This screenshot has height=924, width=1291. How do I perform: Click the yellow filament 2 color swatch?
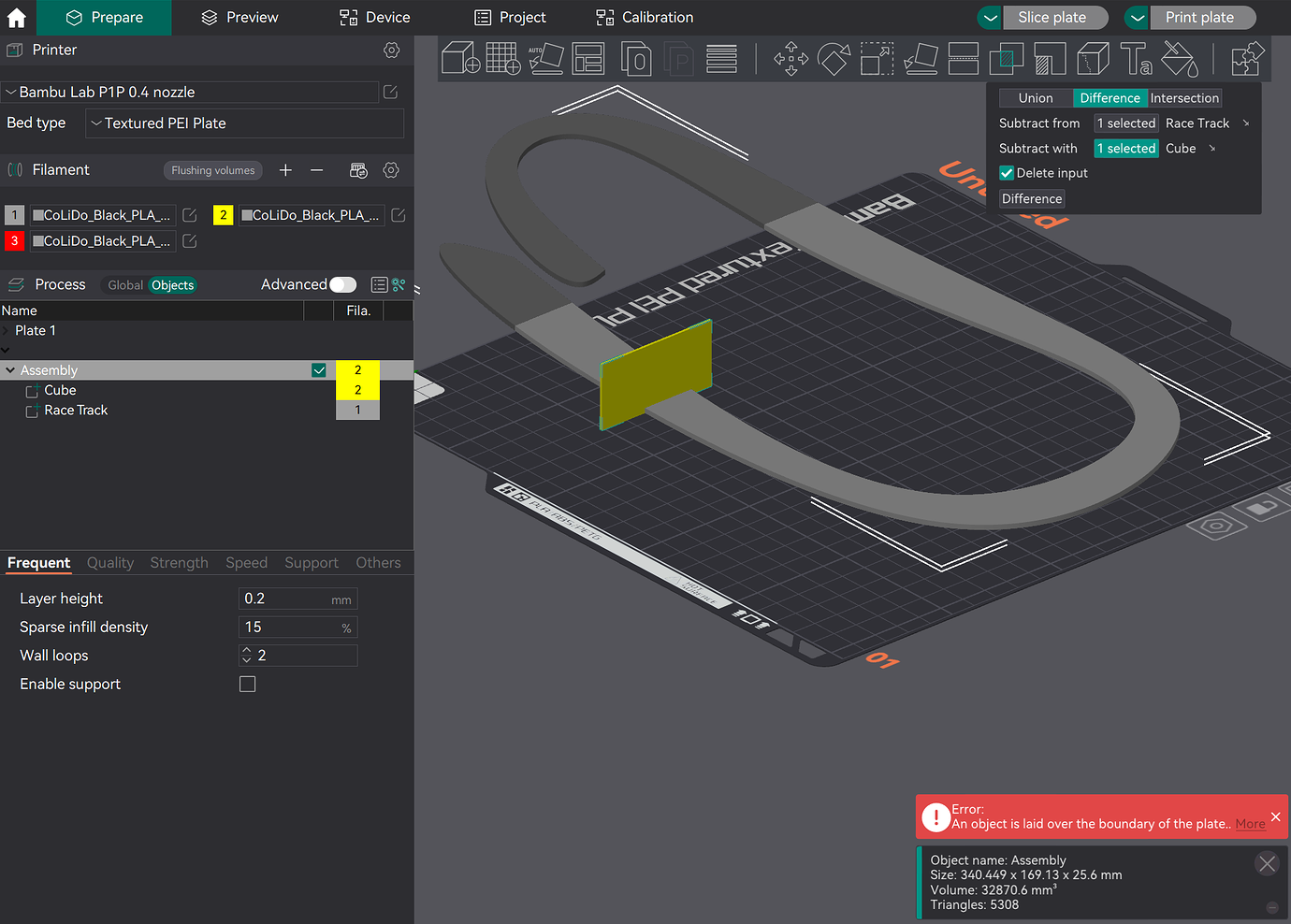pyautogui.click(x=223, y=215)
